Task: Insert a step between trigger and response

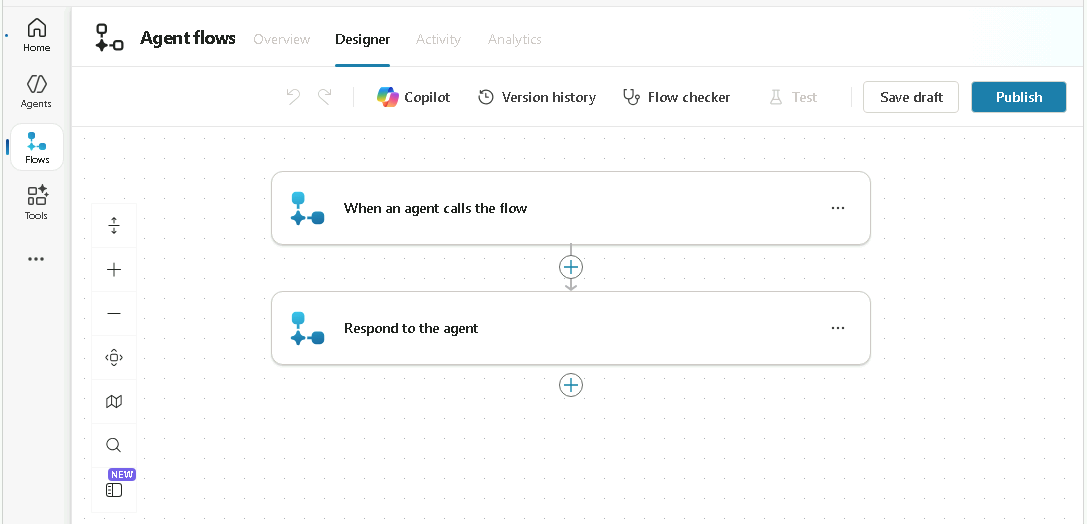Action: 571,267
